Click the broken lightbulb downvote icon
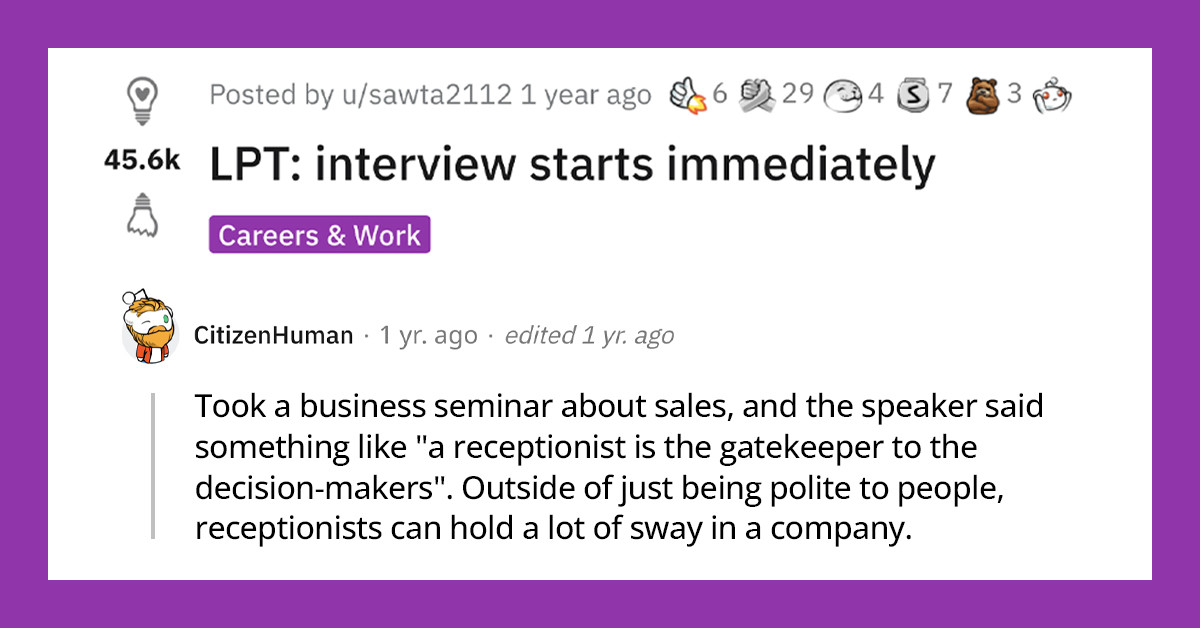This screenshot has width=1200, height=628. tap(142, 215)
